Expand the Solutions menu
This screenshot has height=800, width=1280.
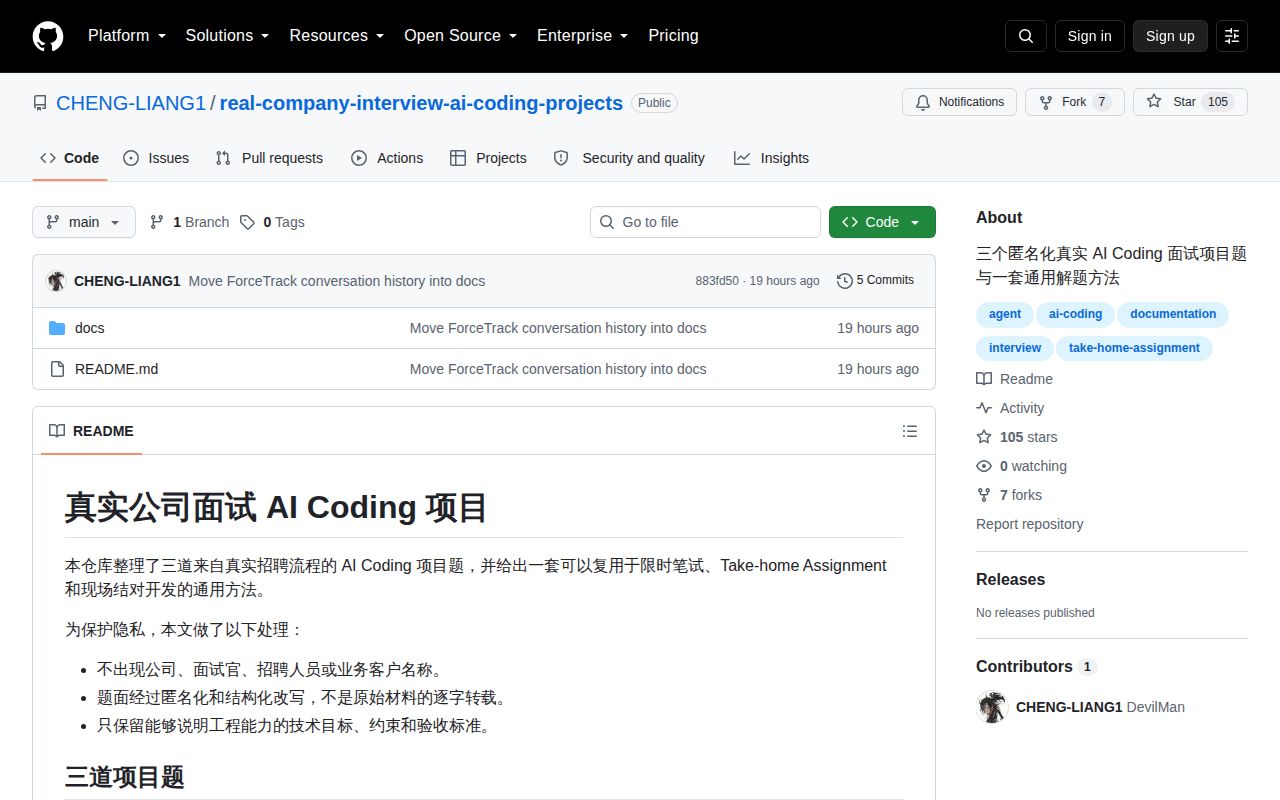227,36
